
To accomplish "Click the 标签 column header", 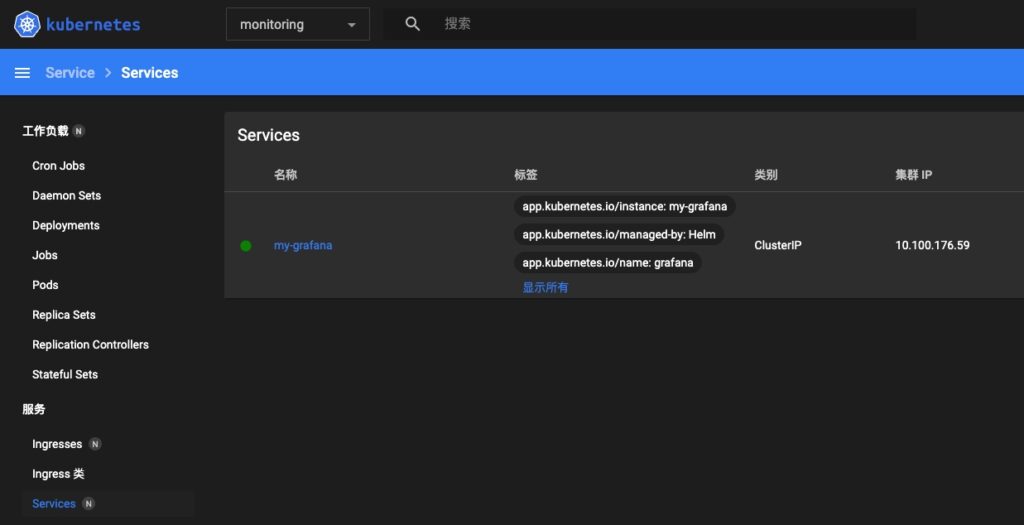I will tap(526, 175).
